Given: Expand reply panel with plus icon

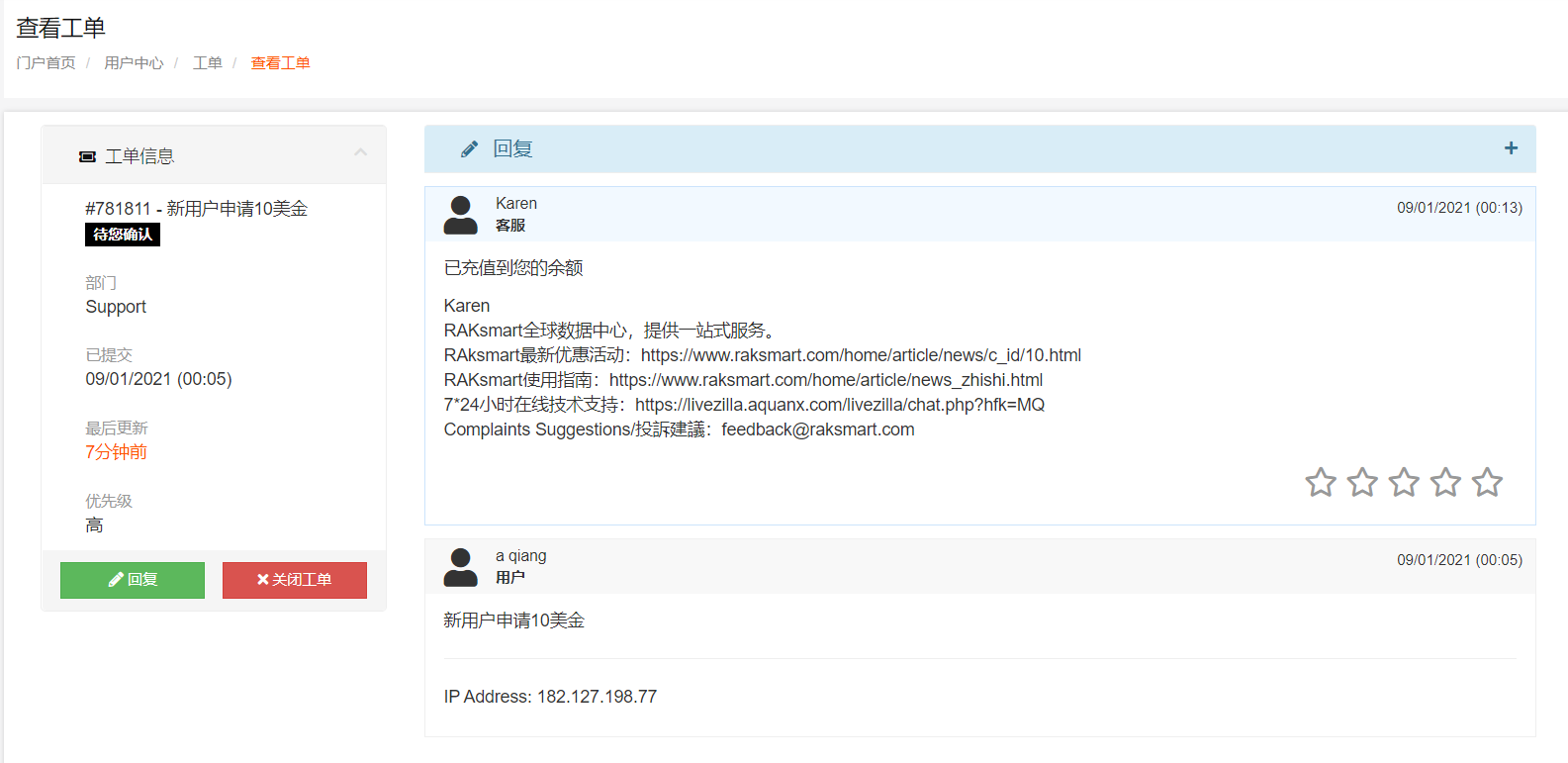Looking at the screenshot, I should pyautogui.click(x=1511, y=148).
